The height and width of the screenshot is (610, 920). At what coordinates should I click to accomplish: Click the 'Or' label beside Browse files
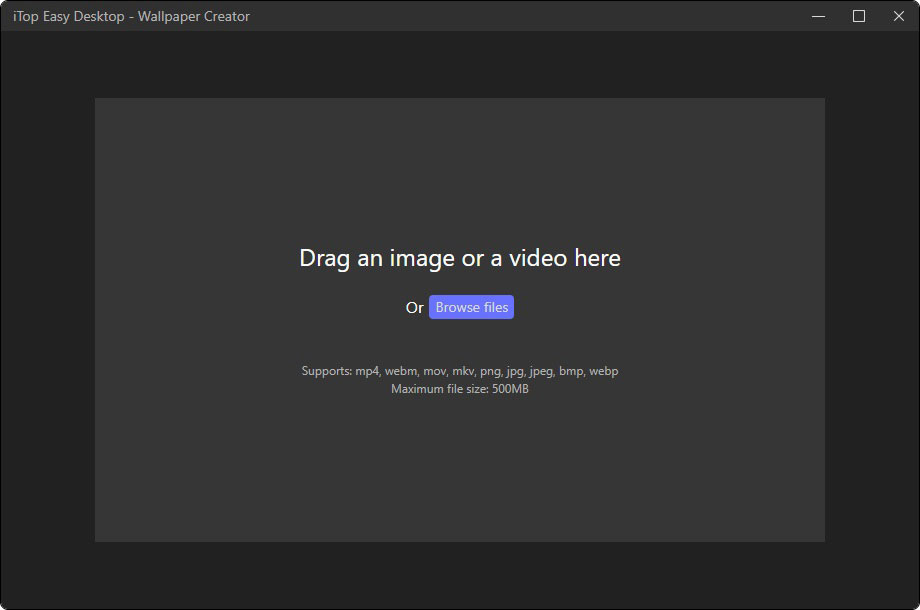coord(414,308)
